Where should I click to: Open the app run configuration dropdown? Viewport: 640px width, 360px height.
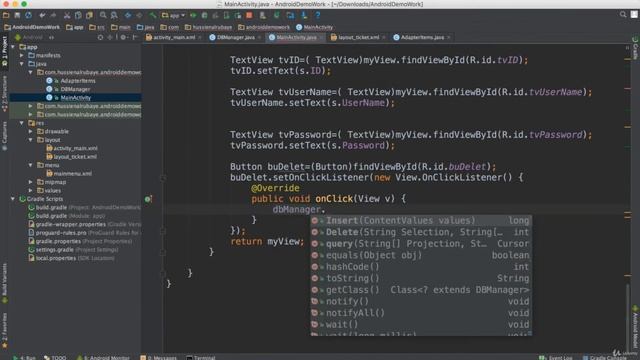click(x=173, y=16)
